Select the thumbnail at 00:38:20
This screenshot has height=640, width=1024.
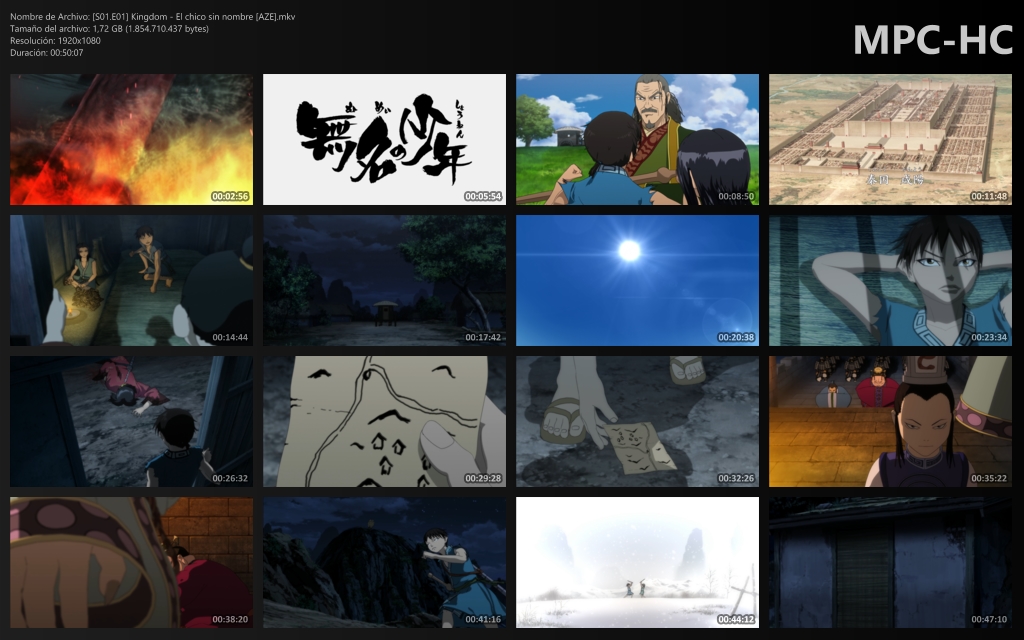pyautogui.click(x=131, y=562)
